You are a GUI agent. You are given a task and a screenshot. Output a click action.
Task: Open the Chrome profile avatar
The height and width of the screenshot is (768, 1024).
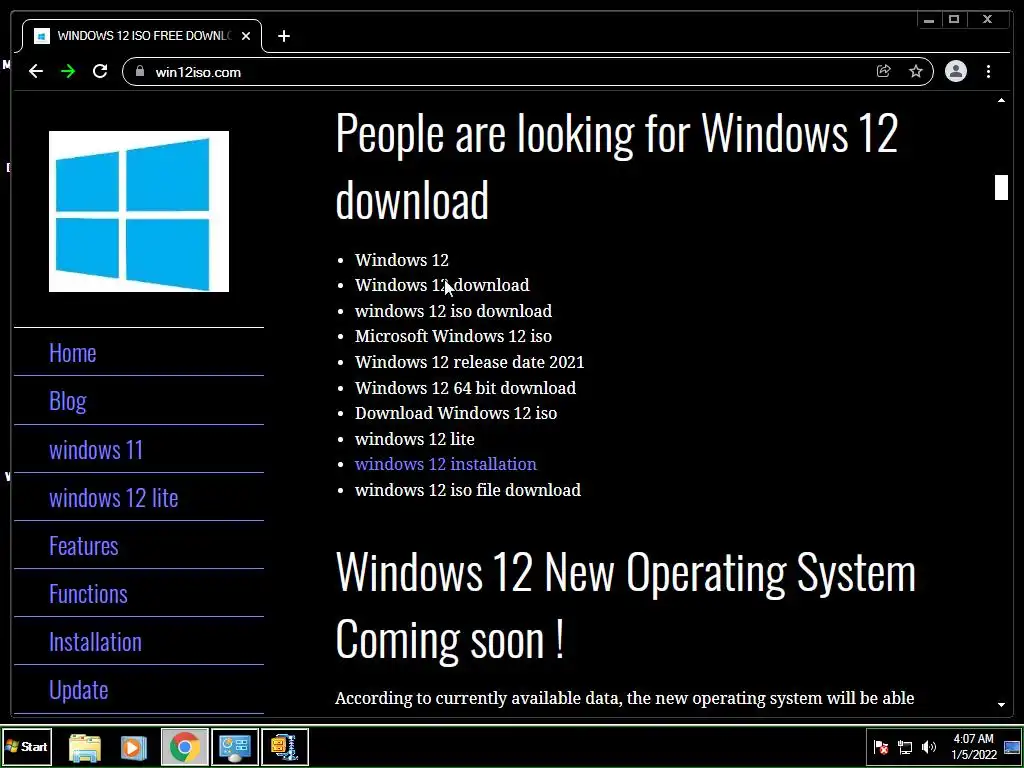coord(955,71)
